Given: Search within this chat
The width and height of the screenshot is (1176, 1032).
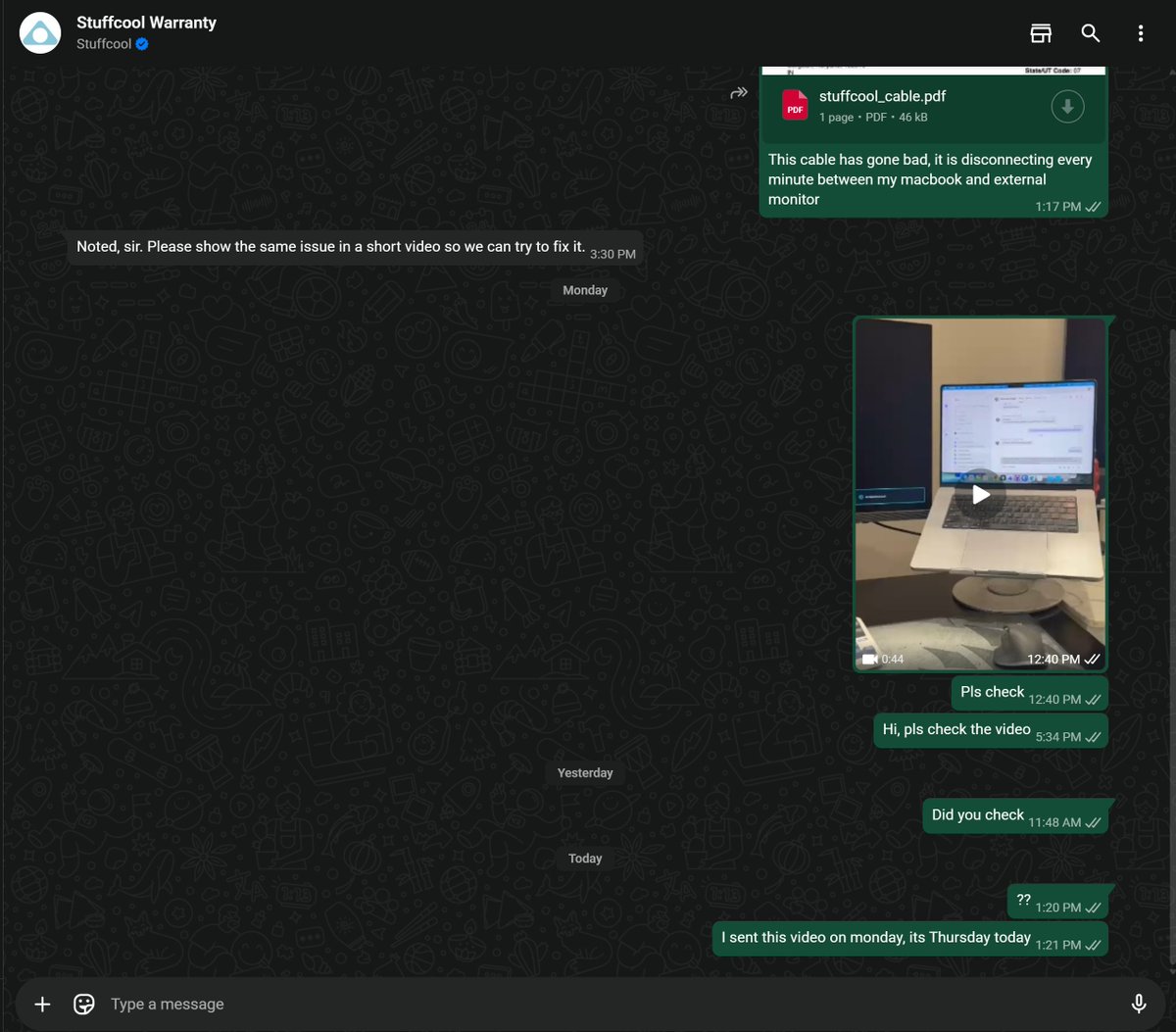Looking at the screenshot, I should tap(1091, 33).
